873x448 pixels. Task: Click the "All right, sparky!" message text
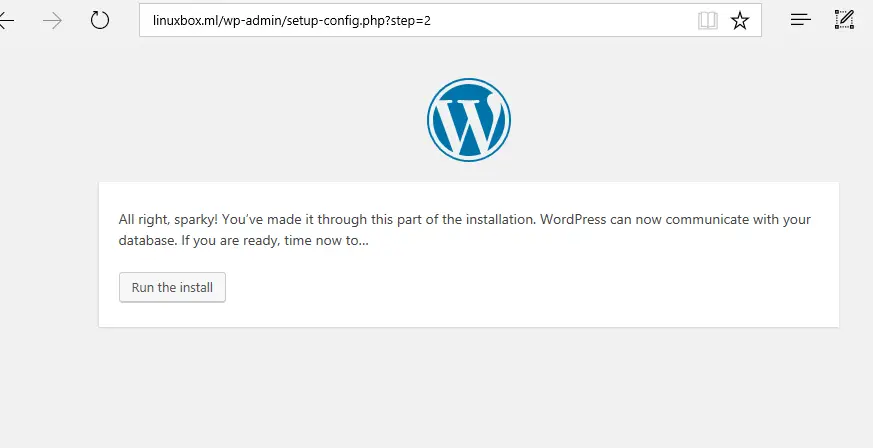tap(464, 230)
